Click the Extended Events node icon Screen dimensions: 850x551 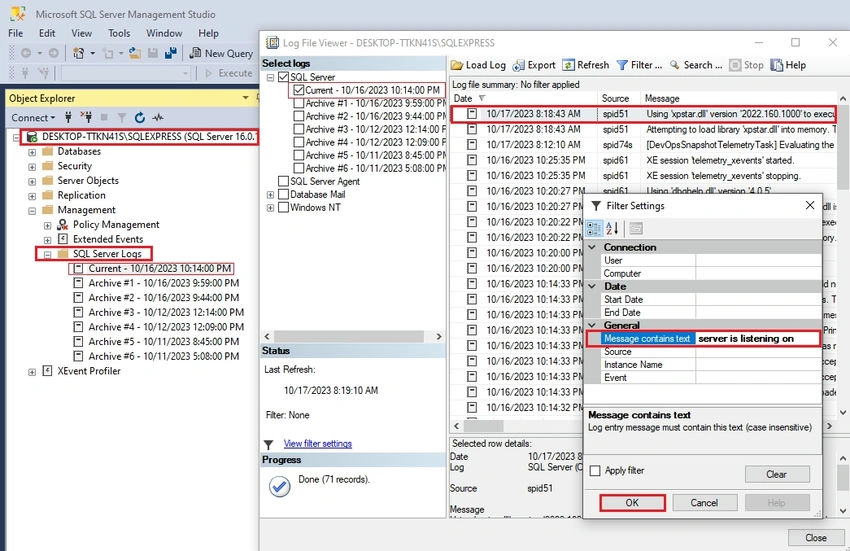pos(63,239)
